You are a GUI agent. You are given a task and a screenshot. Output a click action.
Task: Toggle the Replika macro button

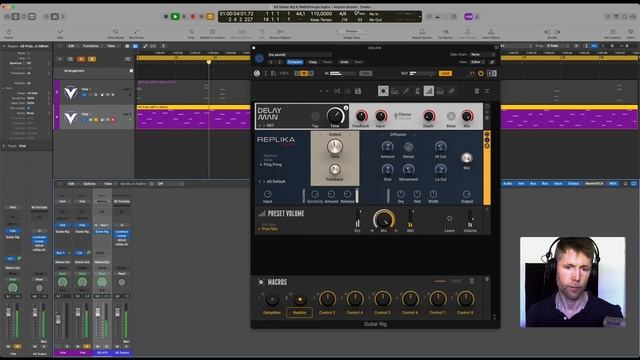pos(300,300)
